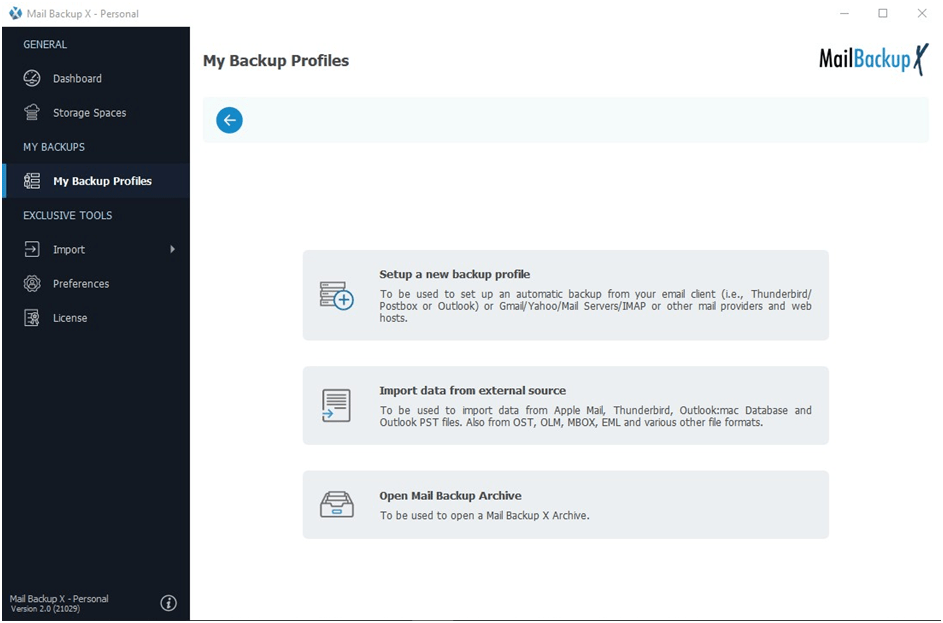
Task: Select the import external data document icon
Action: click(x=336, y=404)
